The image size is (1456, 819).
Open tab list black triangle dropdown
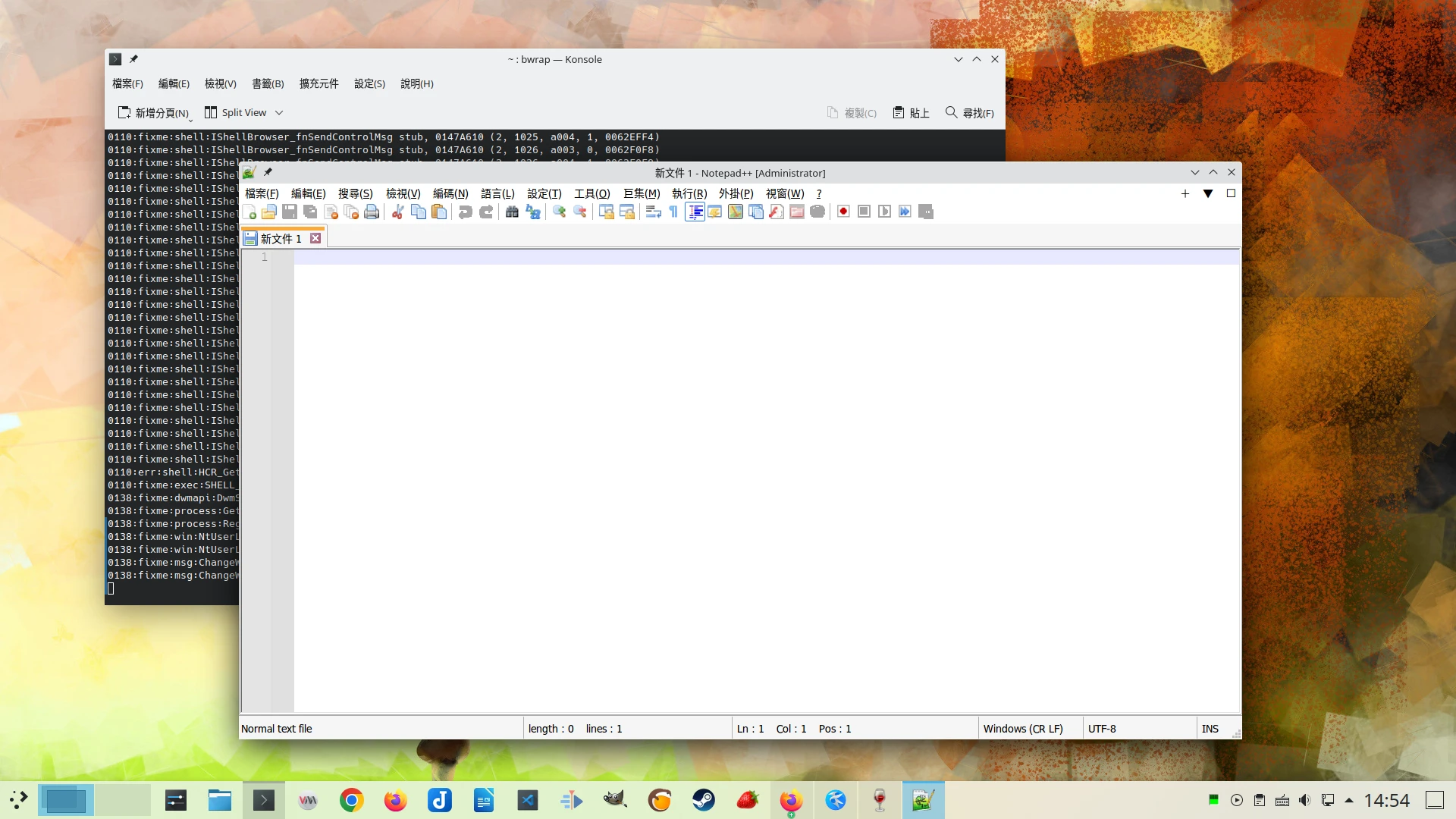point(1208,193)
